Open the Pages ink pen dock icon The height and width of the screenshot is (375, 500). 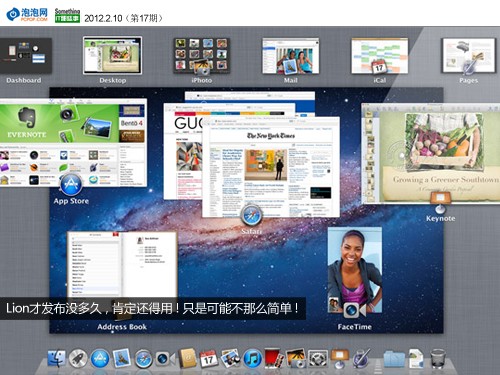[x=361, y=359]
